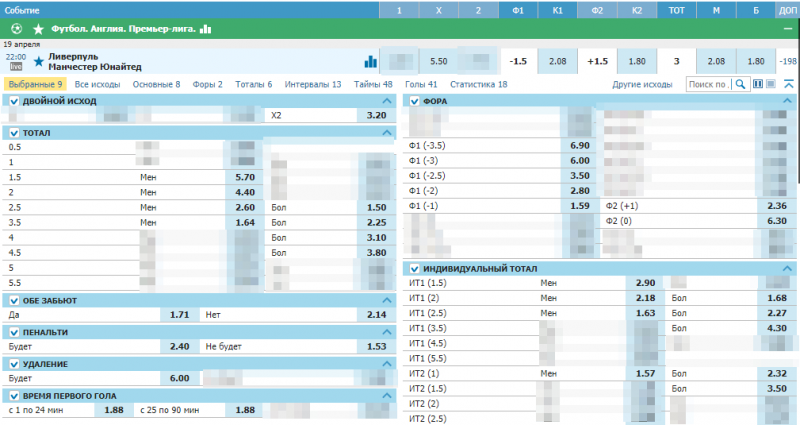Open the Статистика 18 tab
This screenshot has height=425, width=800.
478,85
